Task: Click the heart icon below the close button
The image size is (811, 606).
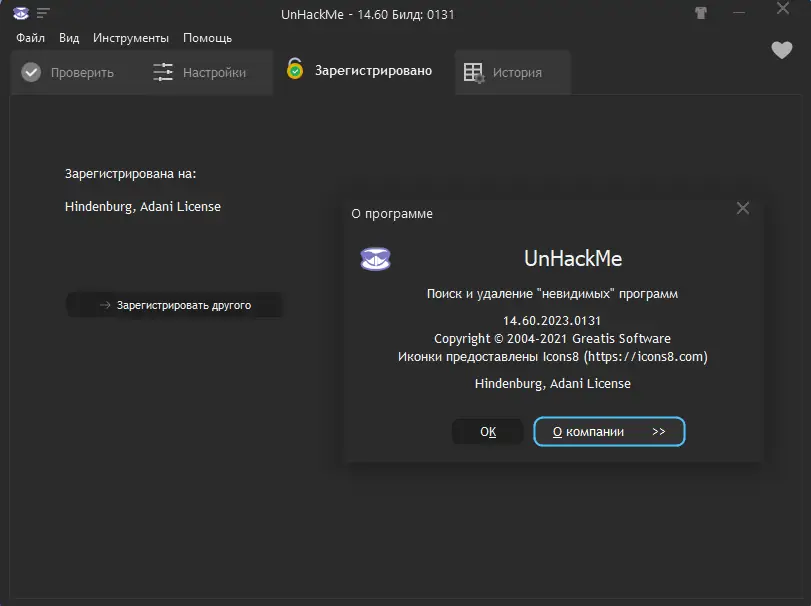Action: (782, 50)
